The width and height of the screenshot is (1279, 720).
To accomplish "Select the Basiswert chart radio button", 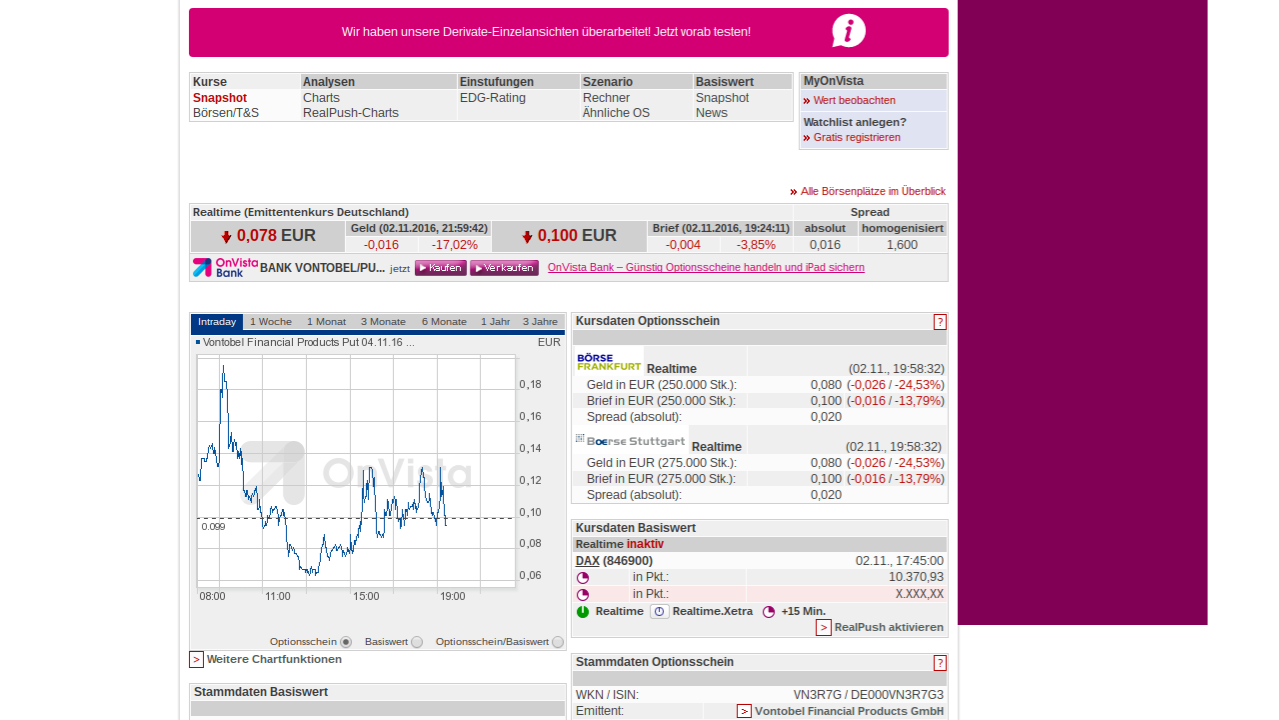I will pos(417,642).
